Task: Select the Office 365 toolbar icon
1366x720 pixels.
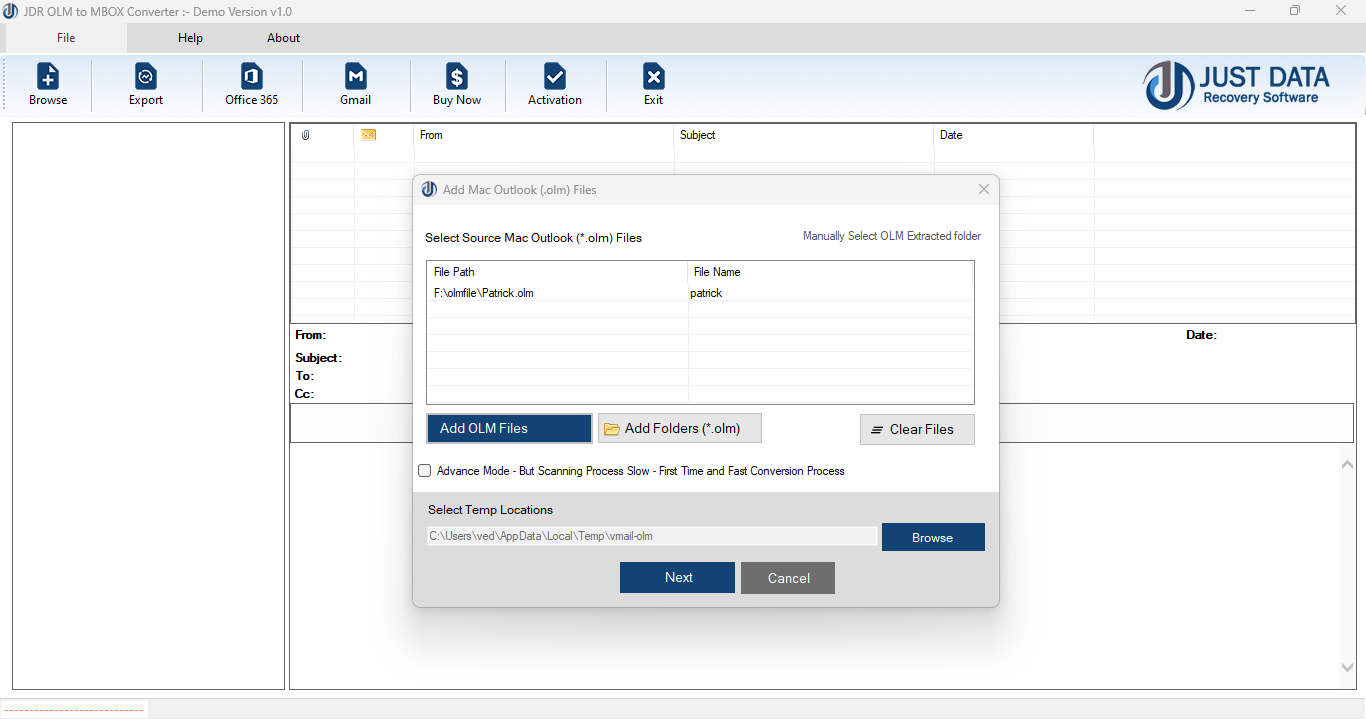Action: (252, 84)
